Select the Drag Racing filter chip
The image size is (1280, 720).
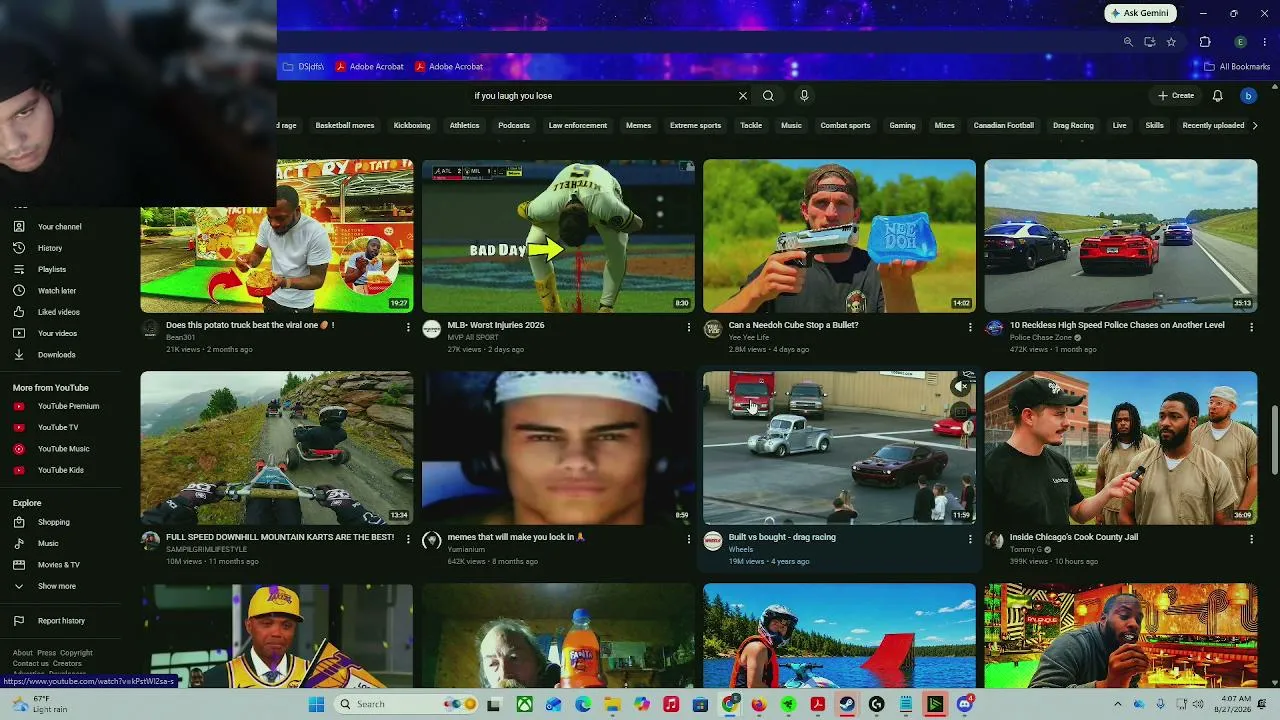click(1073, 126)
